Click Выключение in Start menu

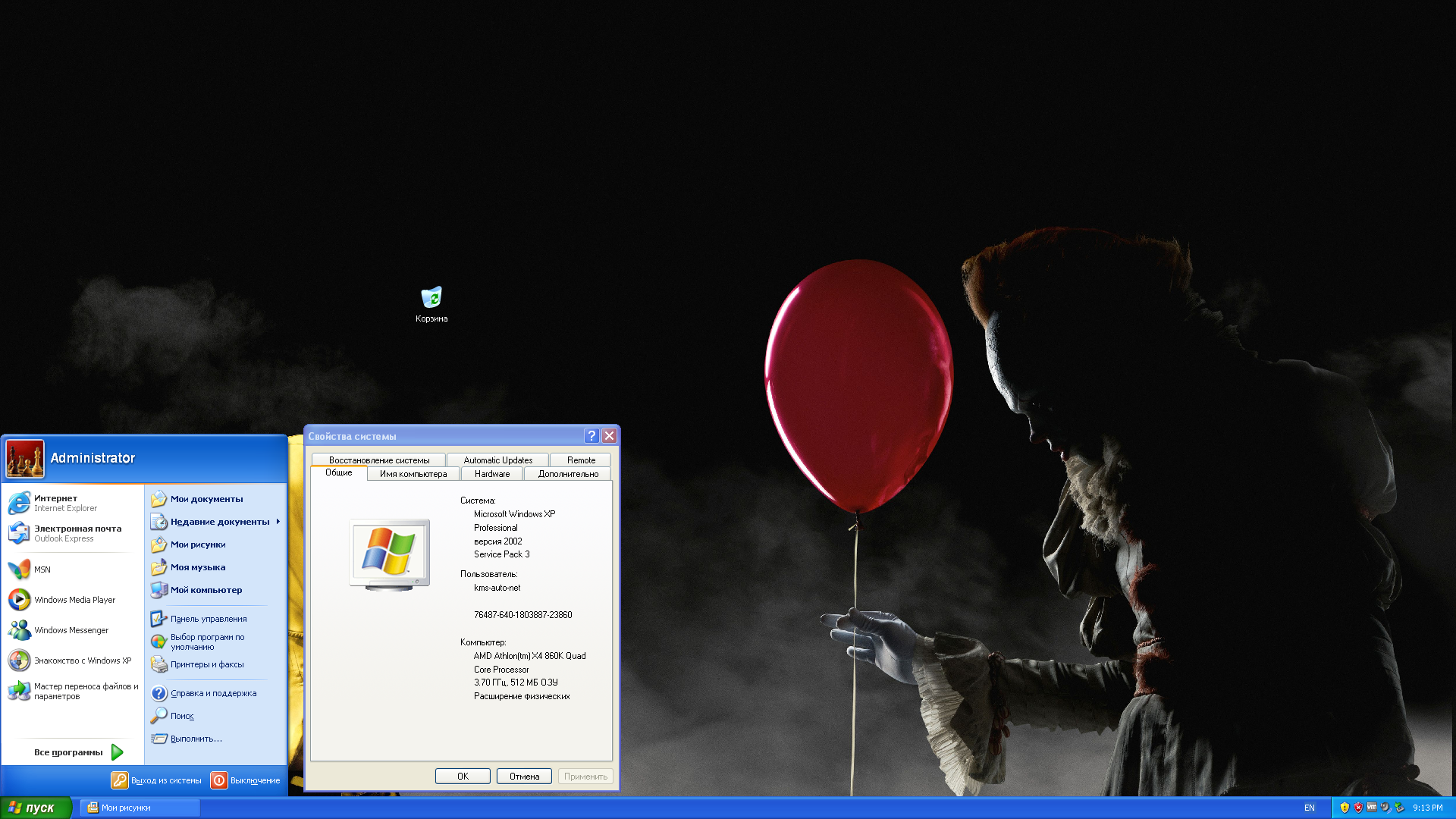246,780
